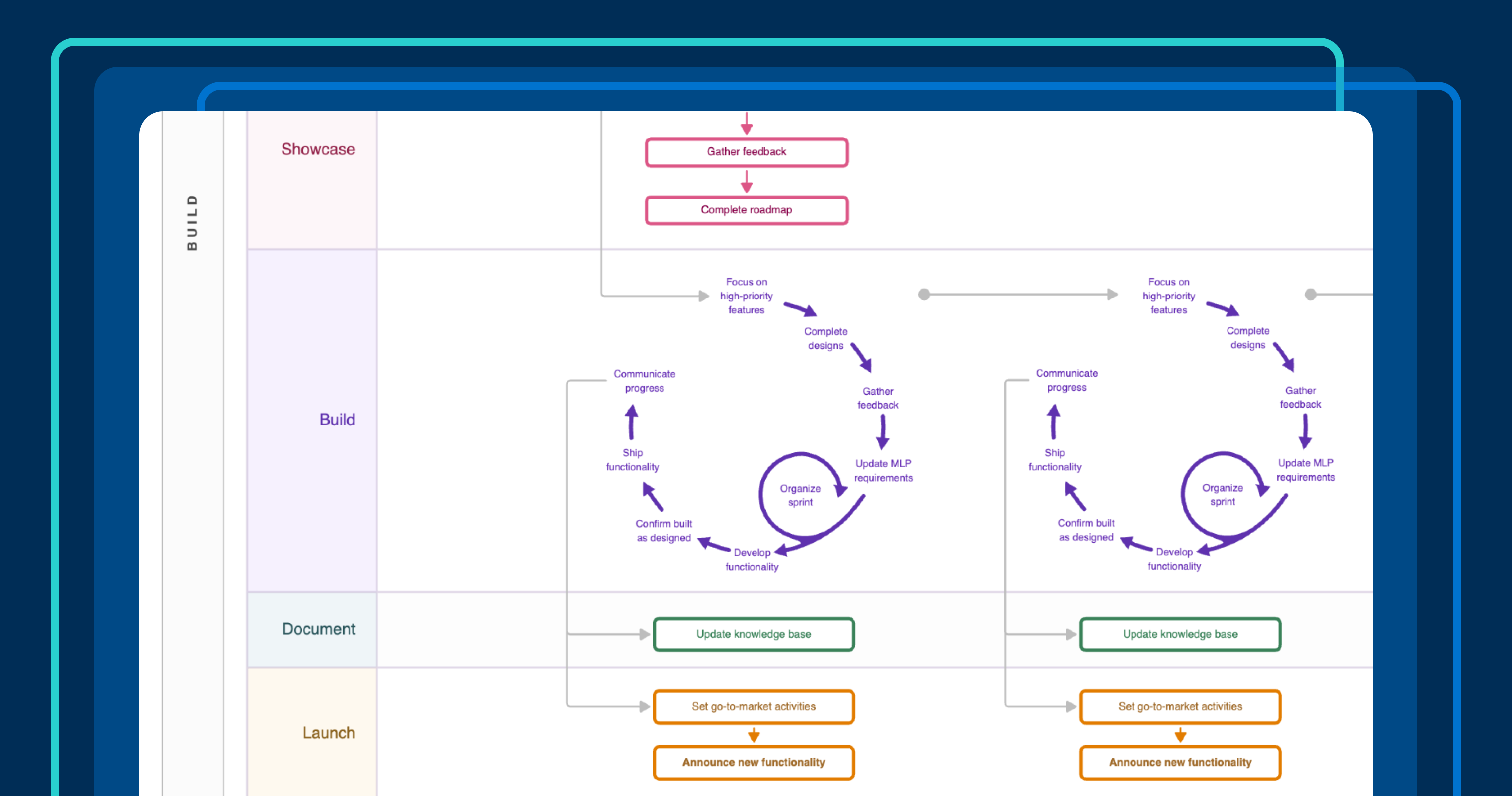Screen dimensions: 1512x796
Task: Click the right Update knowledge base box
Action: (1180, 634)
